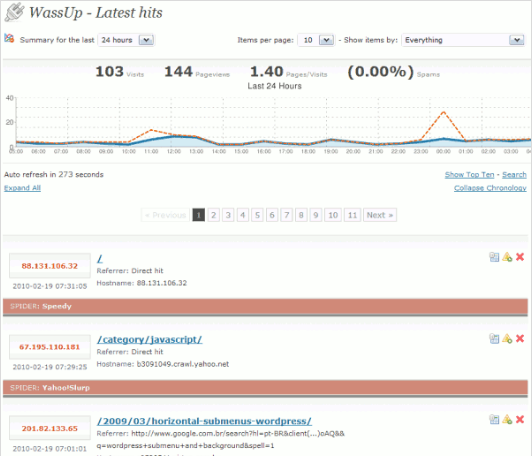Open the Show items by Everything dropdown
The image size is (532, 456).
463,40
